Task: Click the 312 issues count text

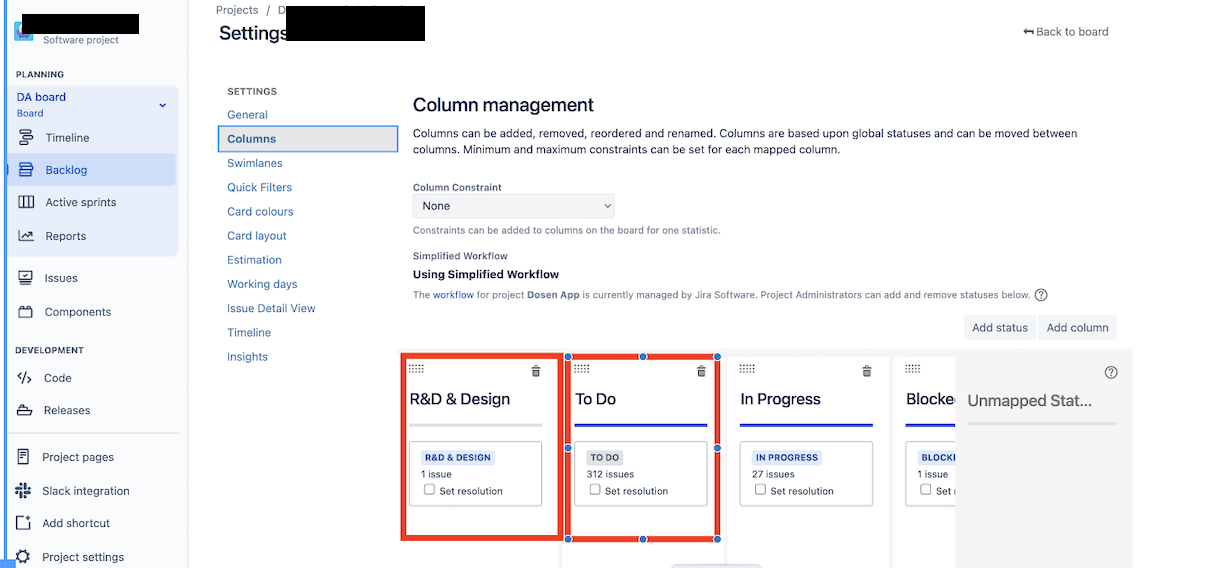Action: 610,474
